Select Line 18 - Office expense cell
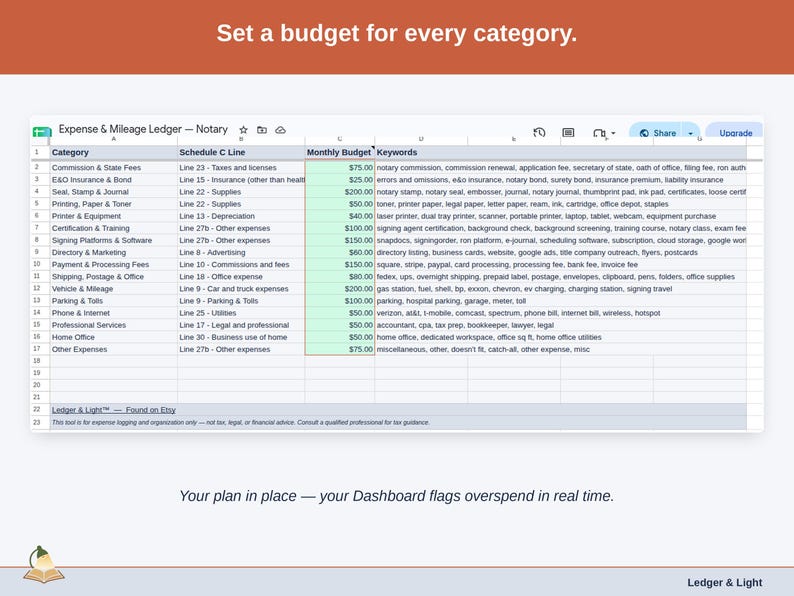Screen dimensions: 794x596 241,277
